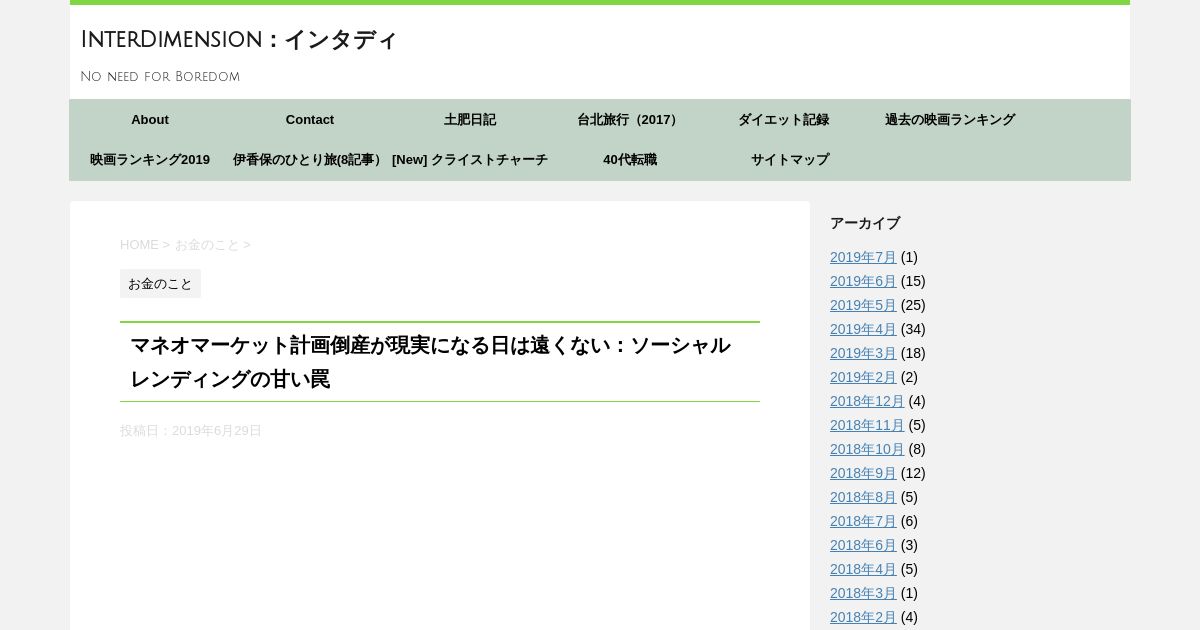Open the 2018年3月 archive
Image resolution: width=1200 pixels, height=630 pixels.
863,593
